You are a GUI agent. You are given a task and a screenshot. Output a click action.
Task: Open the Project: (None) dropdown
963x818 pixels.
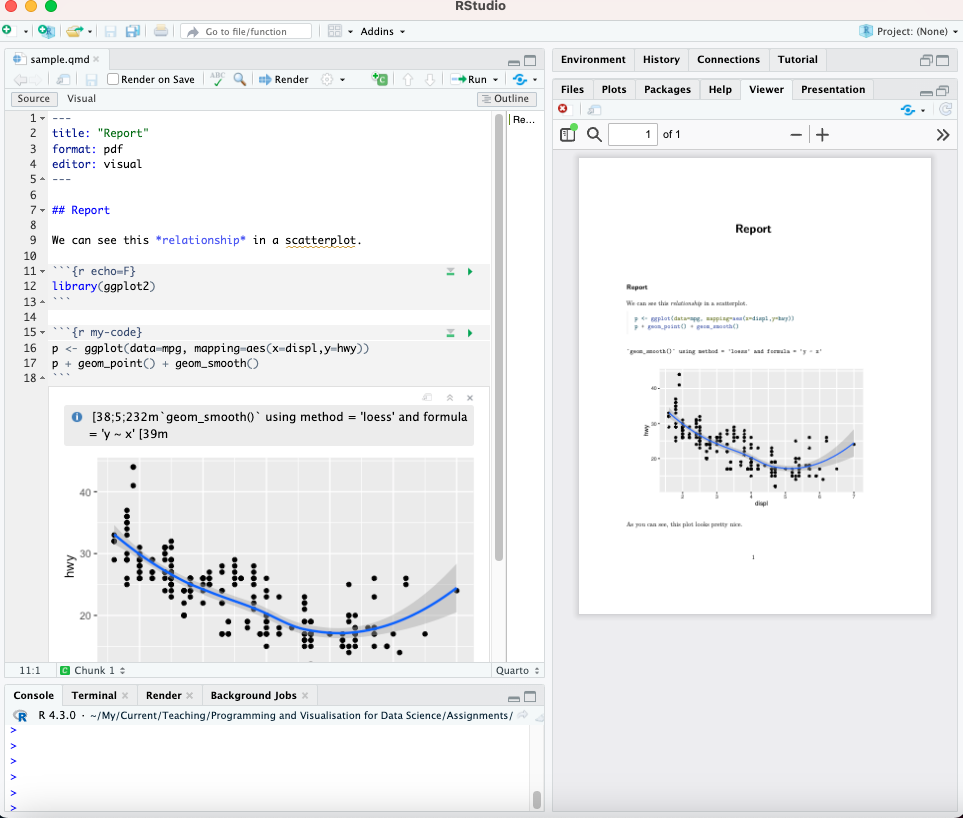(909, 31)
